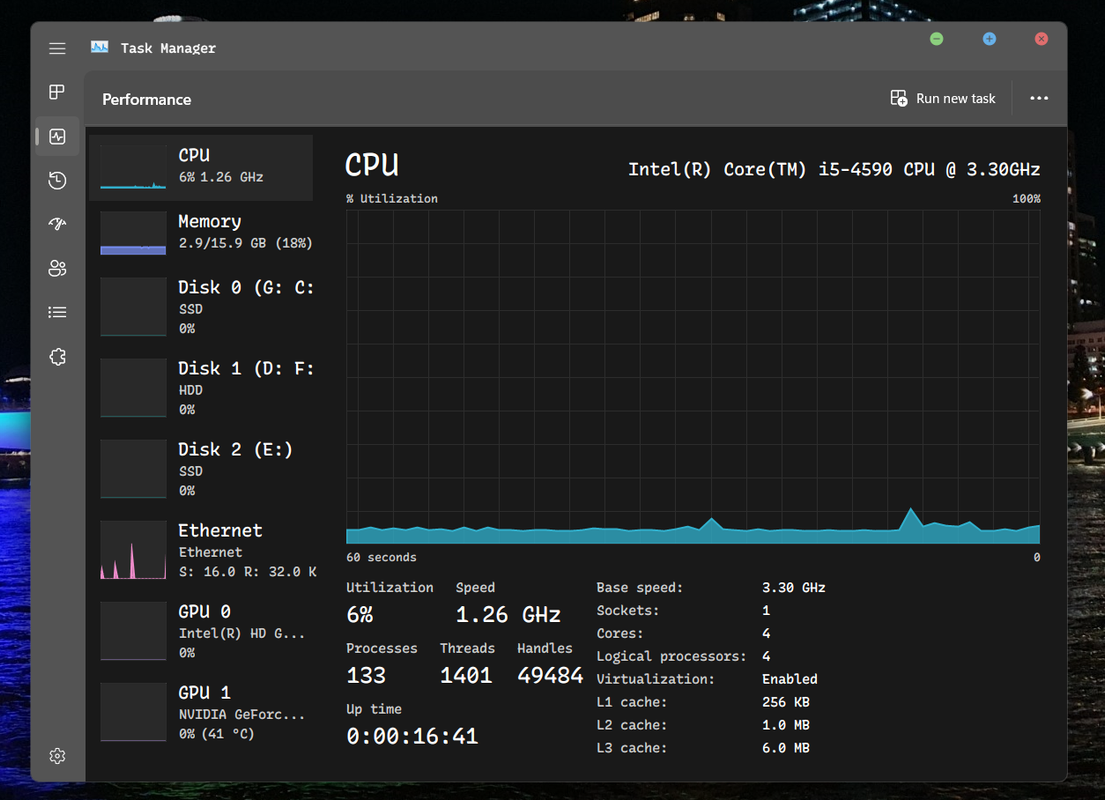Screen dimensions: 1105x800
Task: Click the CPU utilization graph
Action: pyautogui.click(x=693, y=376)
